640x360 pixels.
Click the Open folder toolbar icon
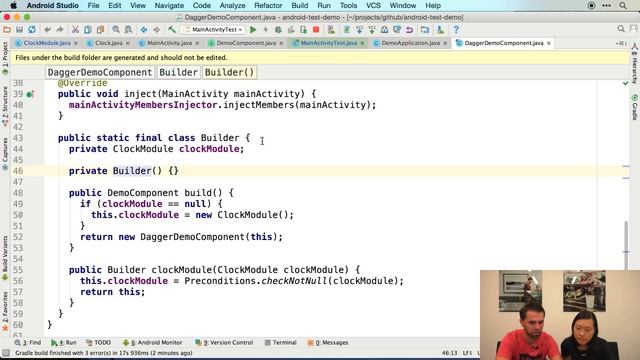(7, 29)
